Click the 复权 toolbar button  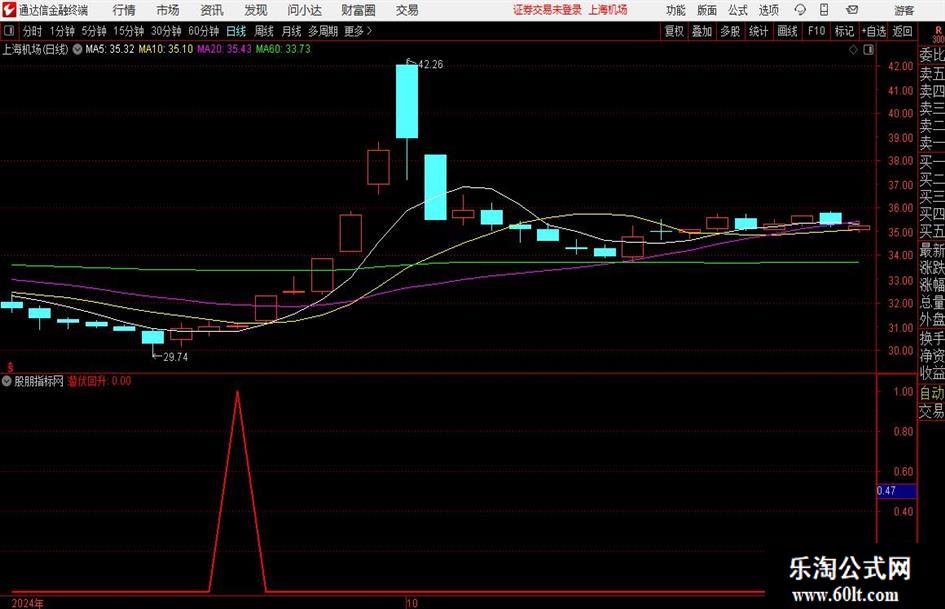[674, 31]
